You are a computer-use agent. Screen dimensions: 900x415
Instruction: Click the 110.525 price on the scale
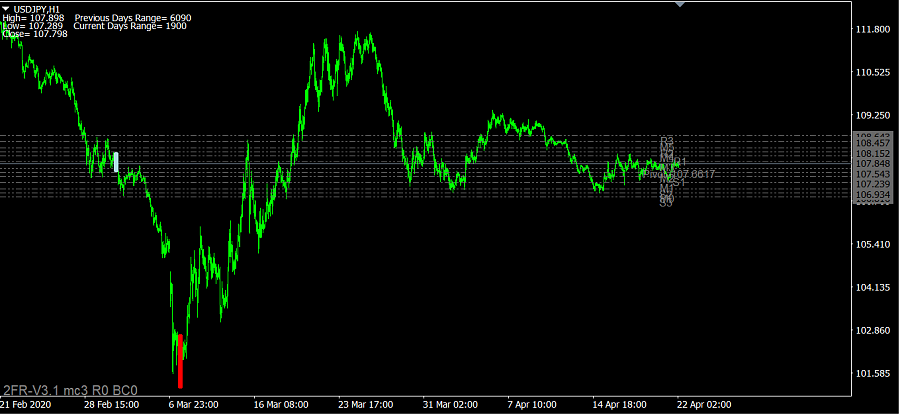click(x=874, y=72)
